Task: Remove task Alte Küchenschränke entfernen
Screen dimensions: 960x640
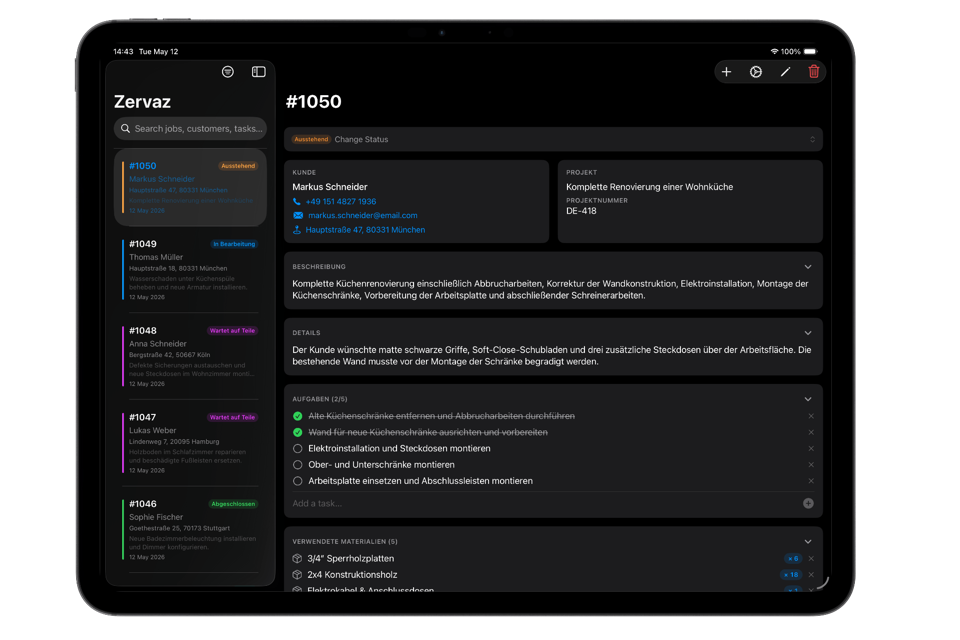Action: pos(811,416)
